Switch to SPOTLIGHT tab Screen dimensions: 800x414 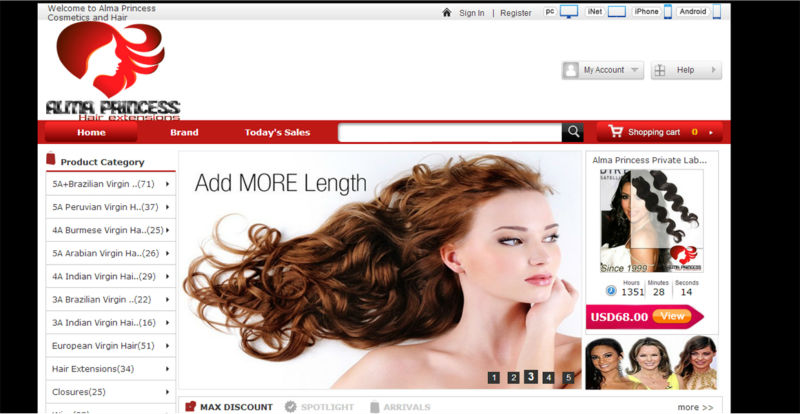(x=327, y=407)
